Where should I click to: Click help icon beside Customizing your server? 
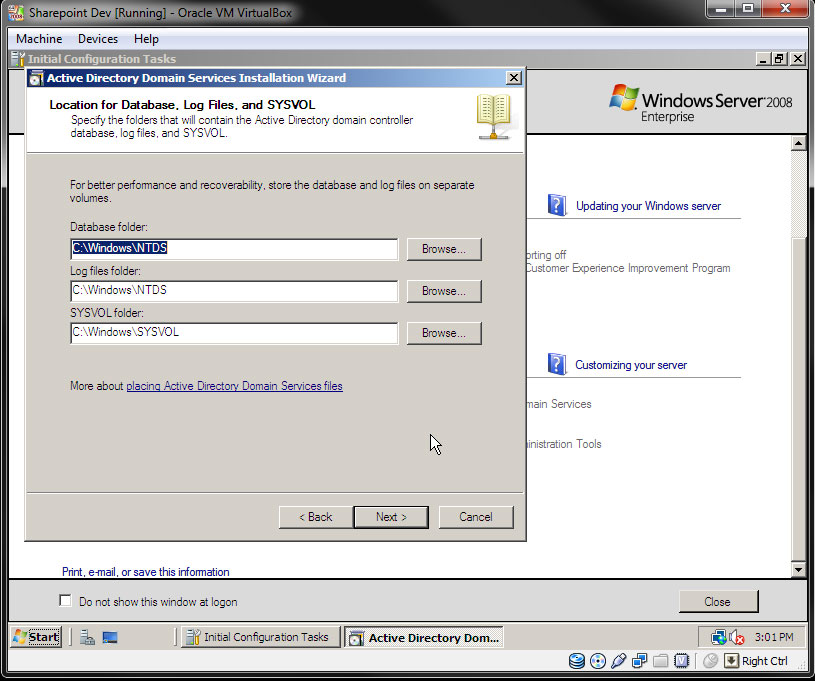coord(557,364)
